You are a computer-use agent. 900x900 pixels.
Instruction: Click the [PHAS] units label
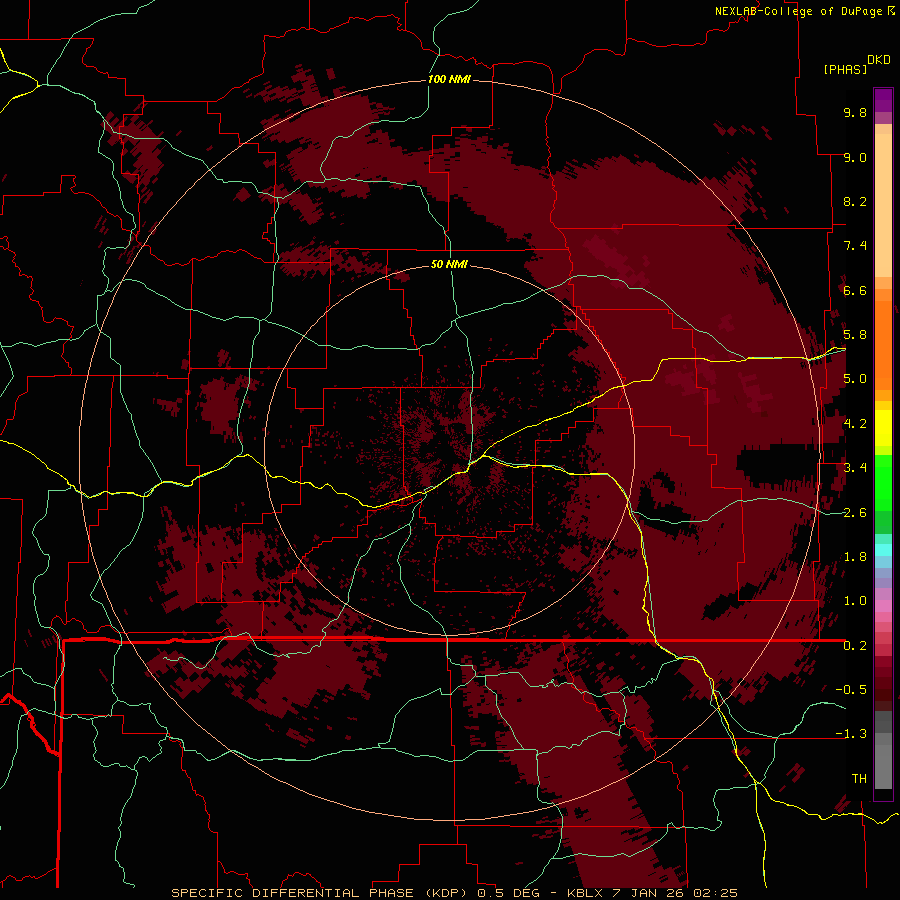coord(845,69)
